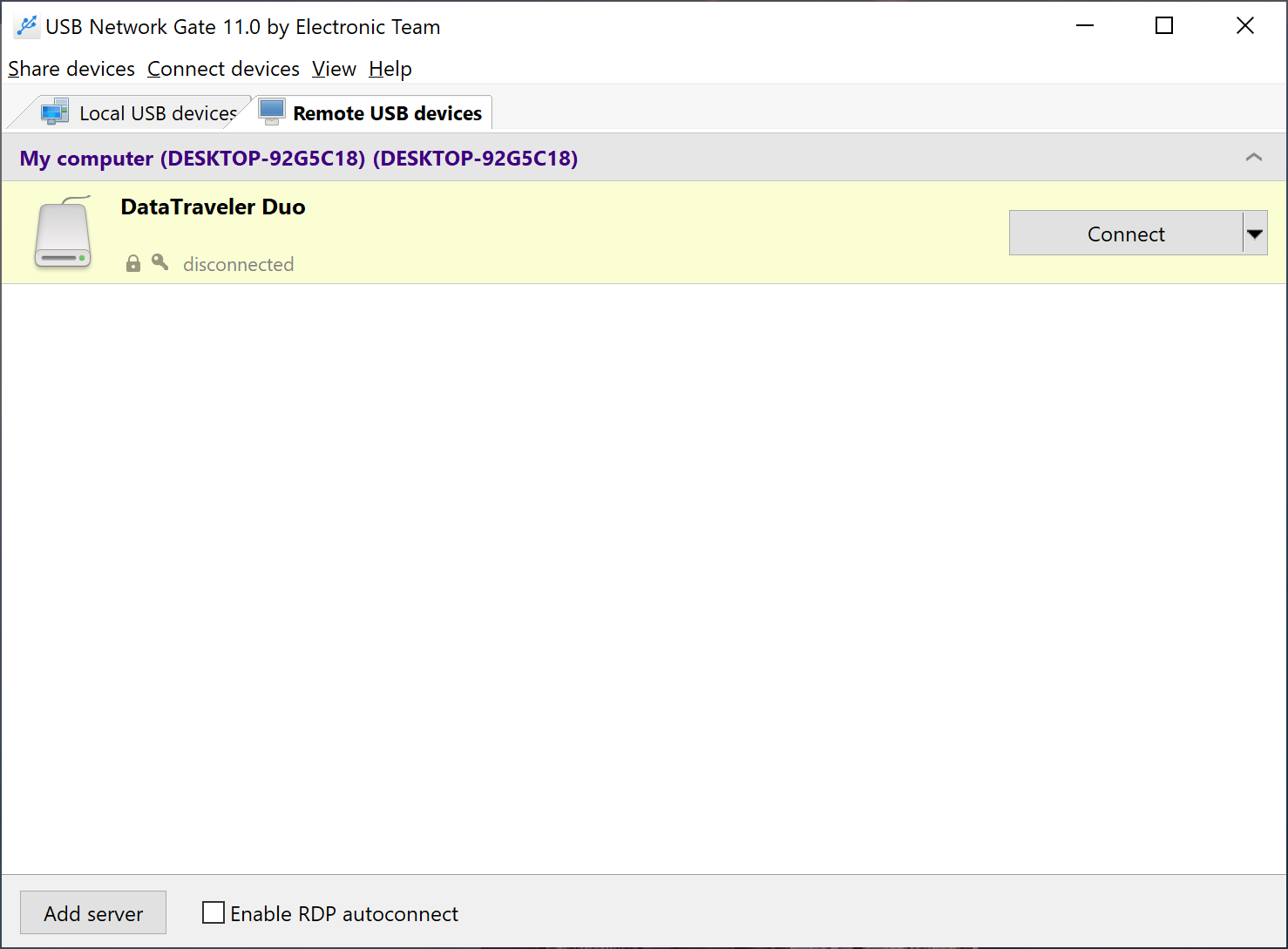Click the key authorization icon

tap(159, 262)
